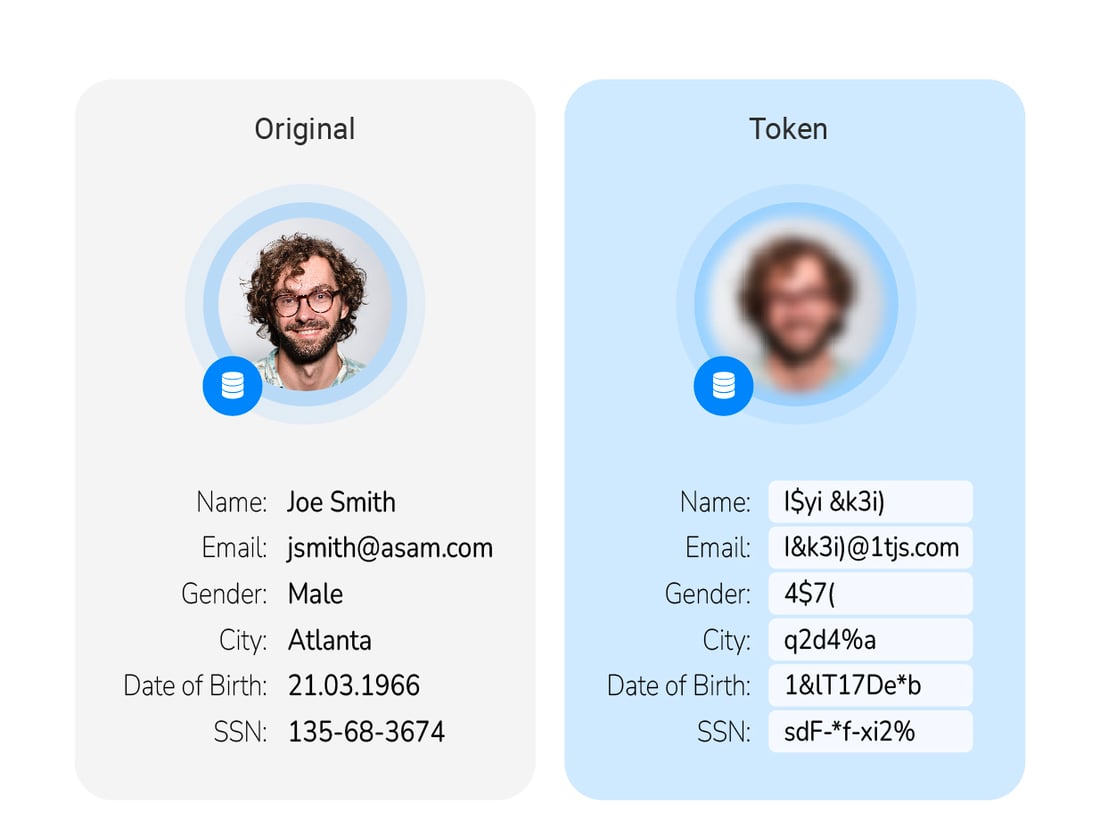Screen dimensions: 1100x819
Task: Click the tokenized City field q2d4%a
Action: [x=870, y=640]
